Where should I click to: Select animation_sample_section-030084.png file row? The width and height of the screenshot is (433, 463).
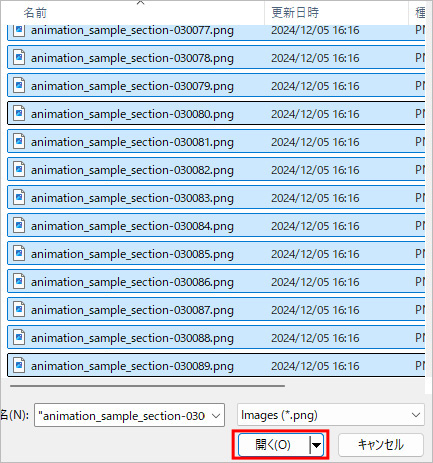pos(216,226)
